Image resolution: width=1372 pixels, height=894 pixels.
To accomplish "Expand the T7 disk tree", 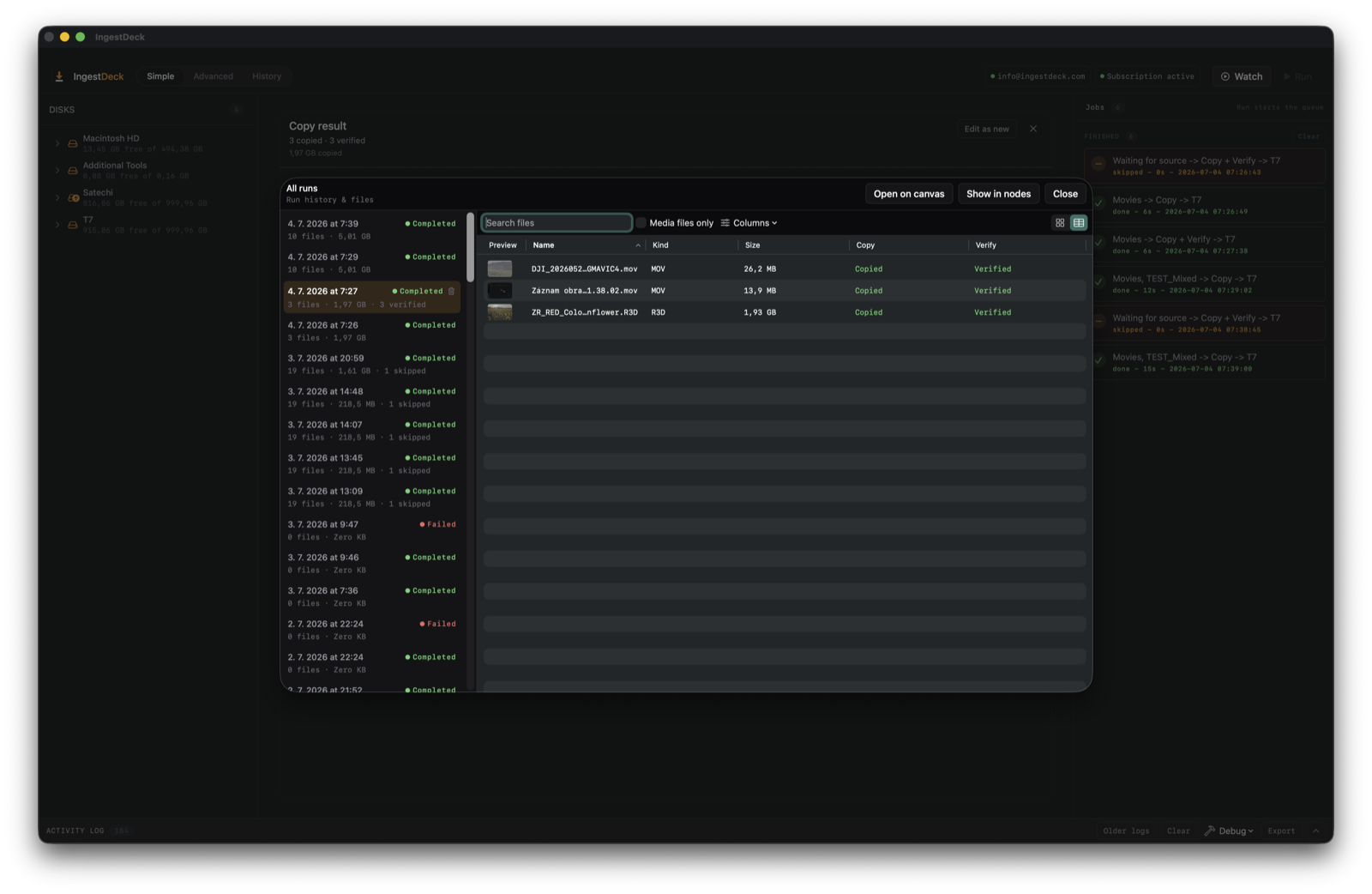I will point(57,226).
